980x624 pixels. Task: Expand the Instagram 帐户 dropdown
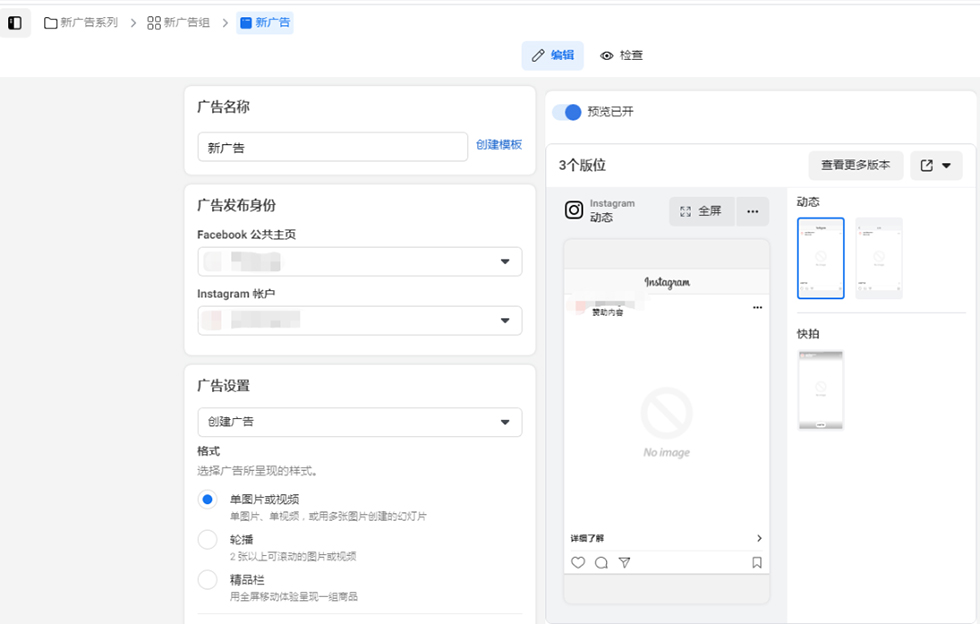pyautogui.click(x=360, y=321)
